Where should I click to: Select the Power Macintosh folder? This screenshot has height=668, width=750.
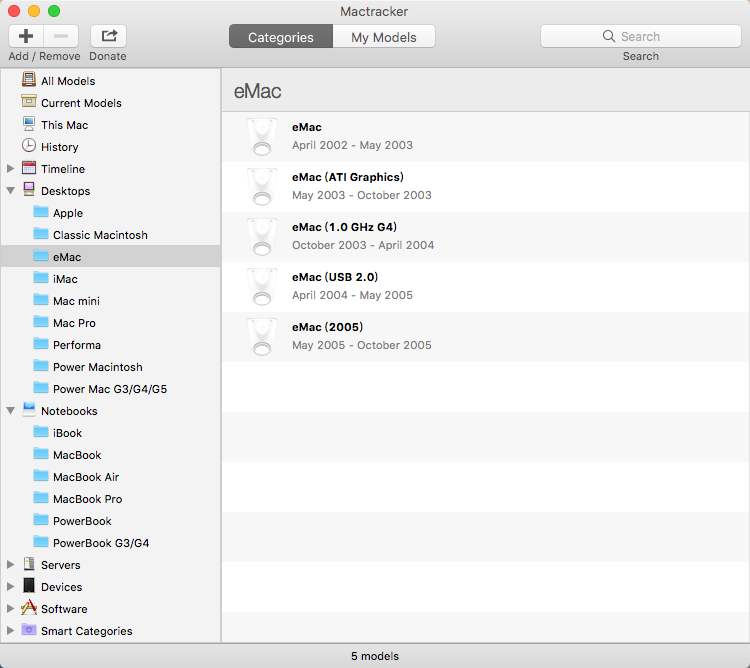110,367
